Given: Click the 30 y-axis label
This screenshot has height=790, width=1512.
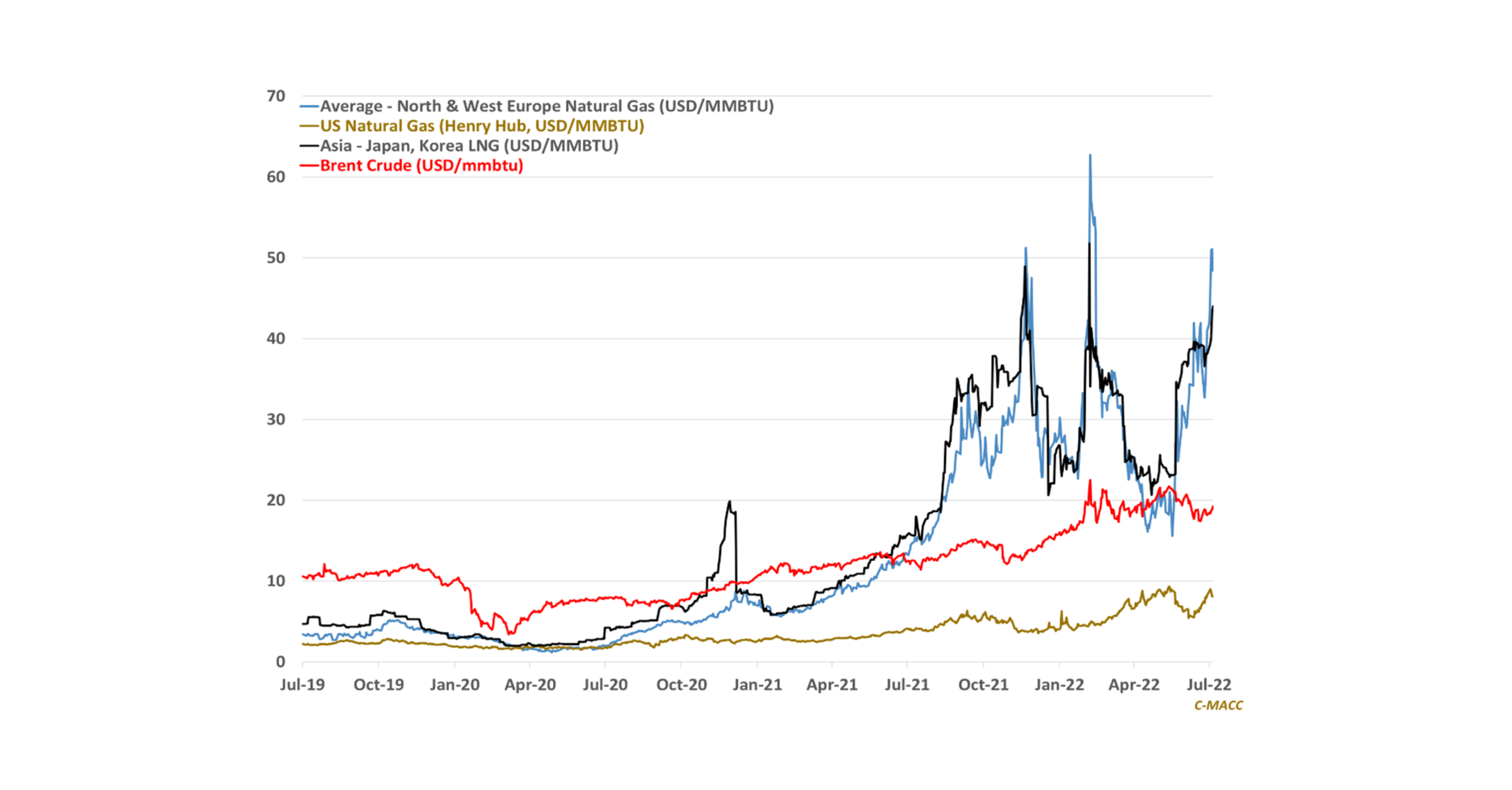Looking at the screenshot, I should 276,419.
